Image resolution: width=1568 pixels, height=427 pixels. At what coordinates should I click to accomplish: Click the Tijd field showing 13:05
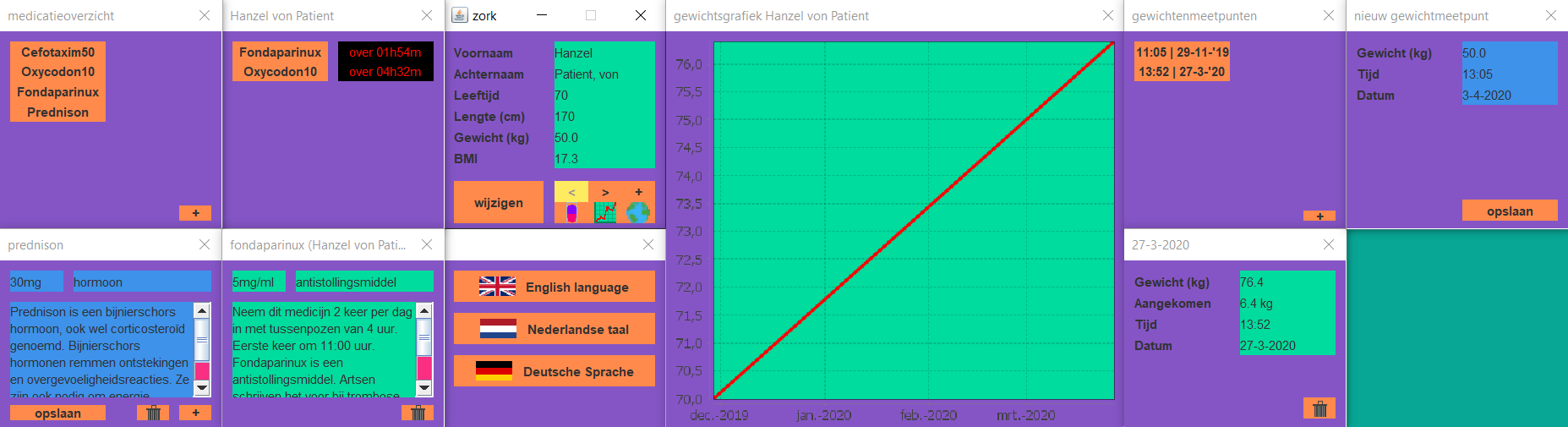1510,74
